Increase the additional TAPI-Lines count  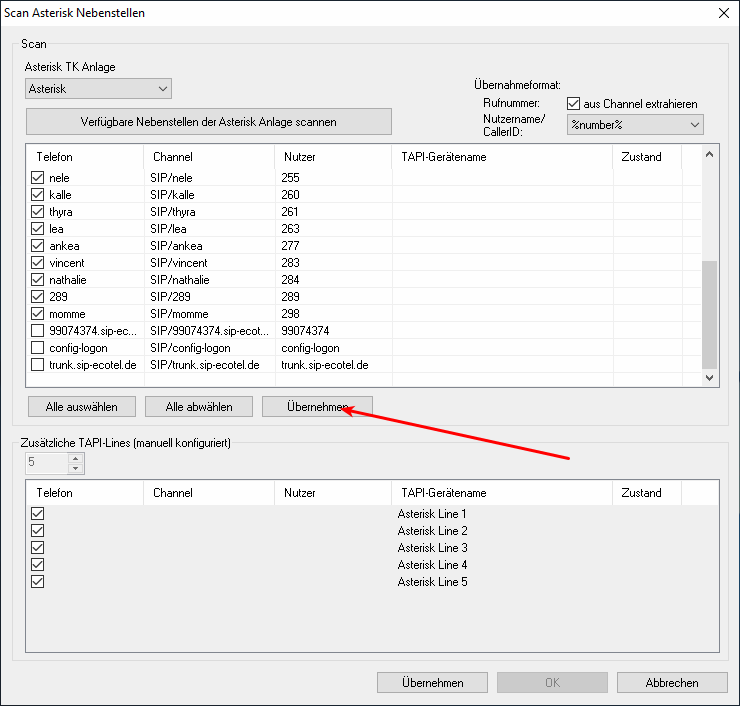(x=75, y=458)
